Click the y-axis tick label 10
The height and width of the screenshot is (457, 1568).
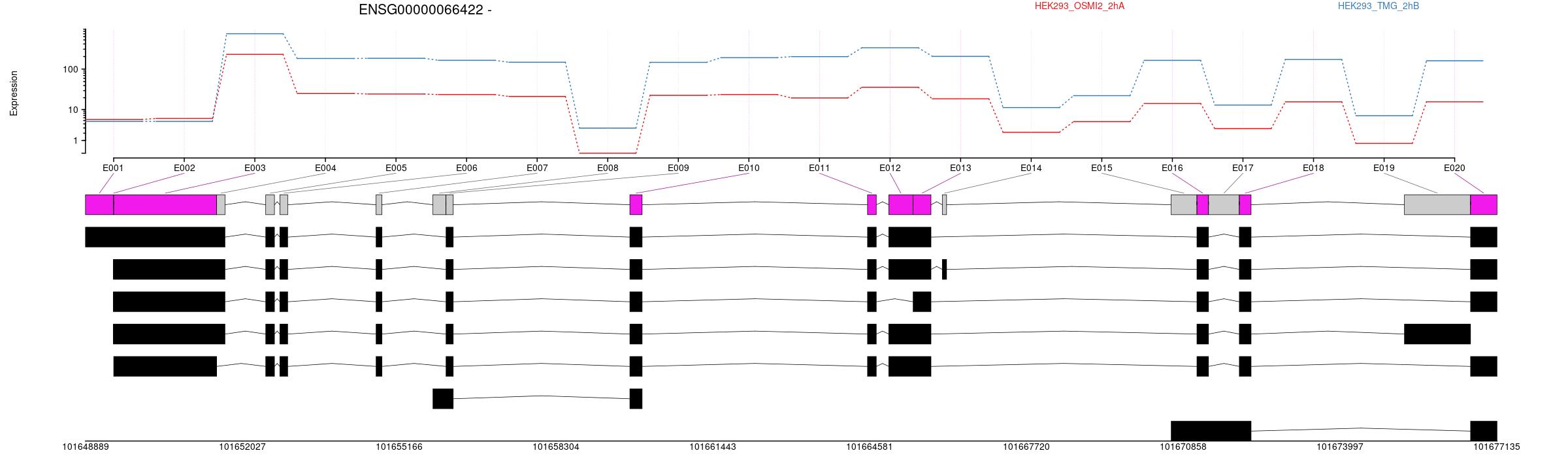tap(73, 110)
